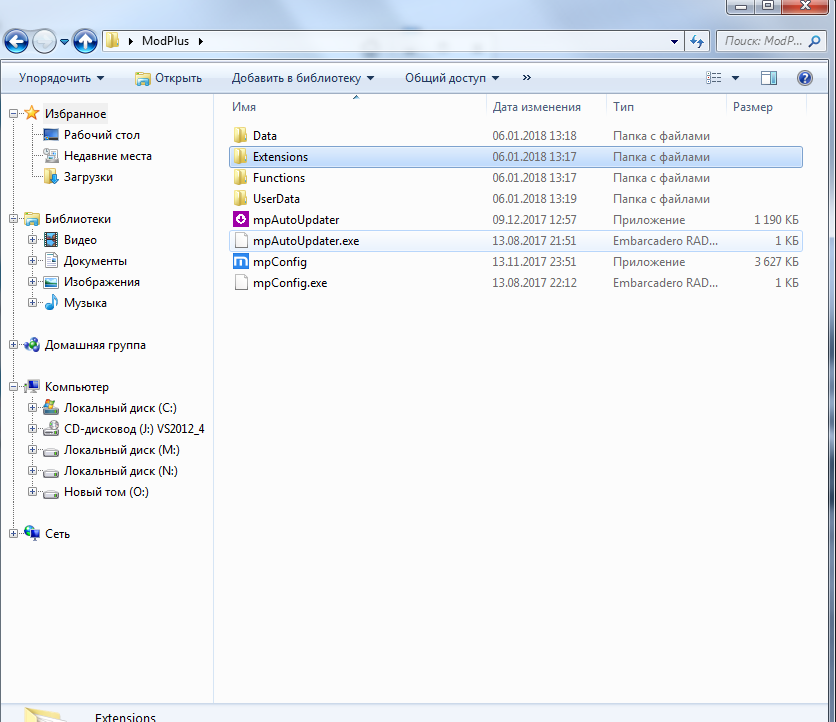Viewport: 836px width, 722px height.
Task: Select the Data folder icon
Action: [240, 135]
